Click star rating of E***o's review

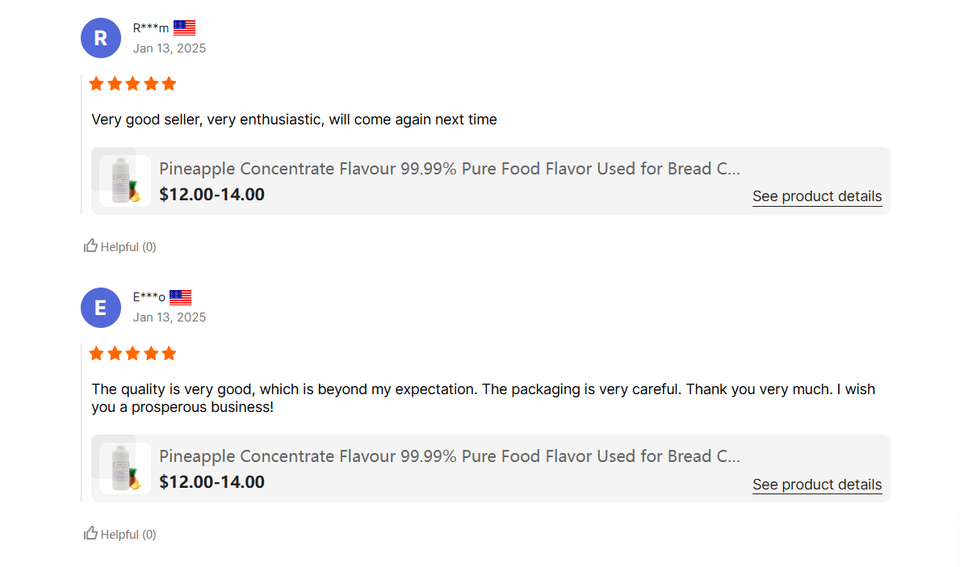click(132, 353)
